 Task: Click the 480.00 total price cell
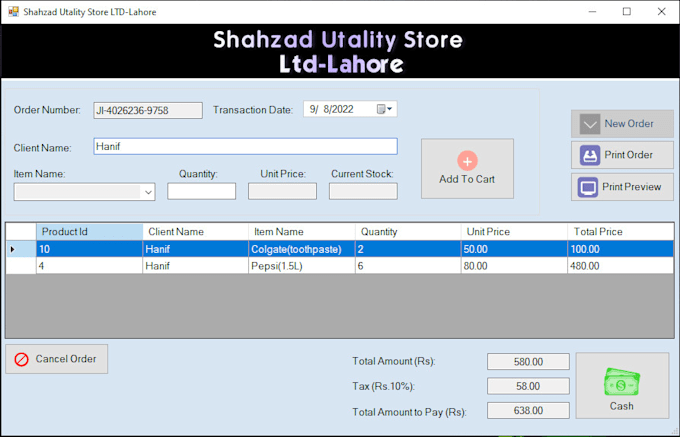(621, 266)
